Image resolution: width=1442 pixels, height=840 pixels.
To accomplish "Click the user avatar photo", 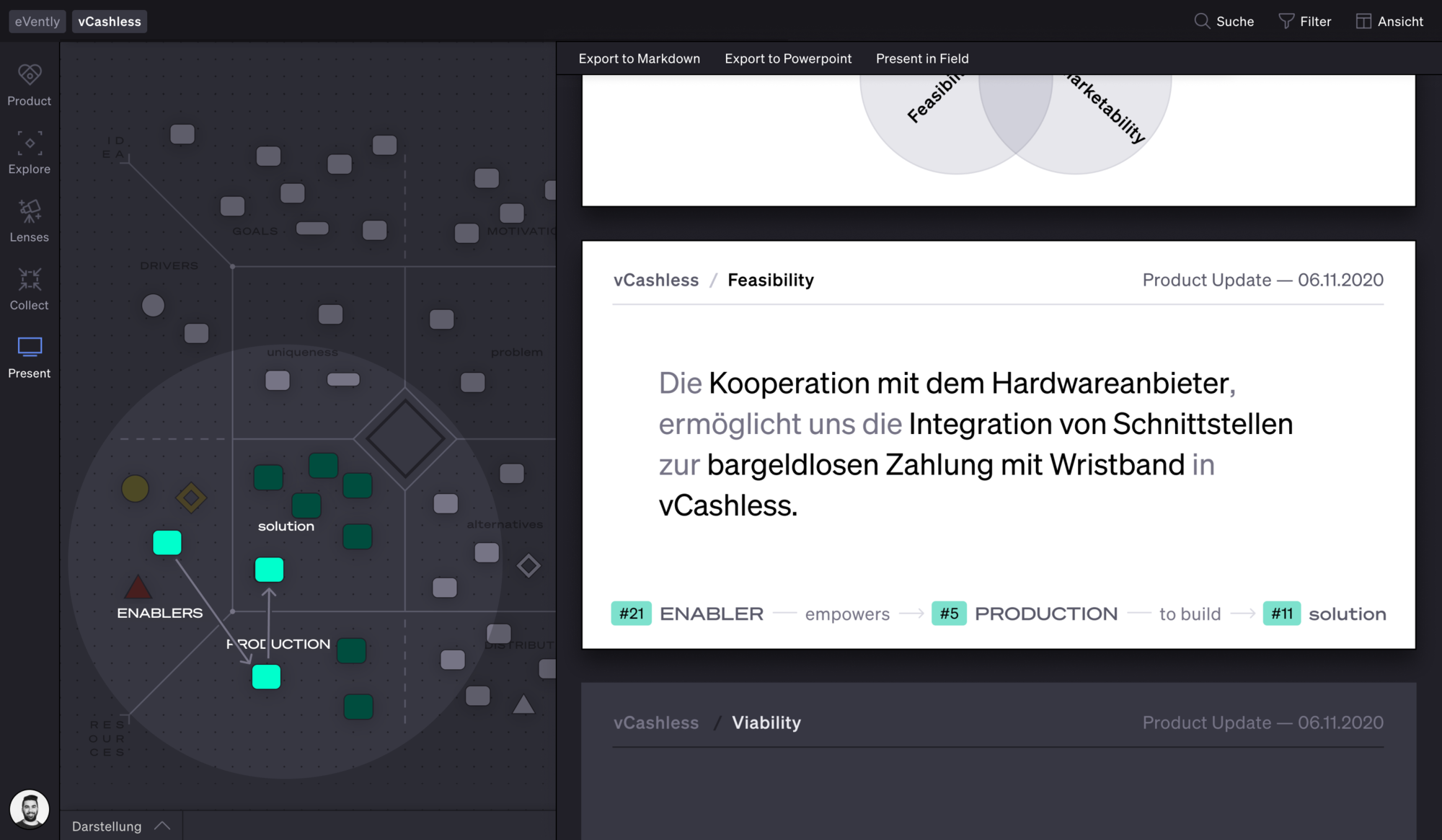I will [x=30, y=808].
